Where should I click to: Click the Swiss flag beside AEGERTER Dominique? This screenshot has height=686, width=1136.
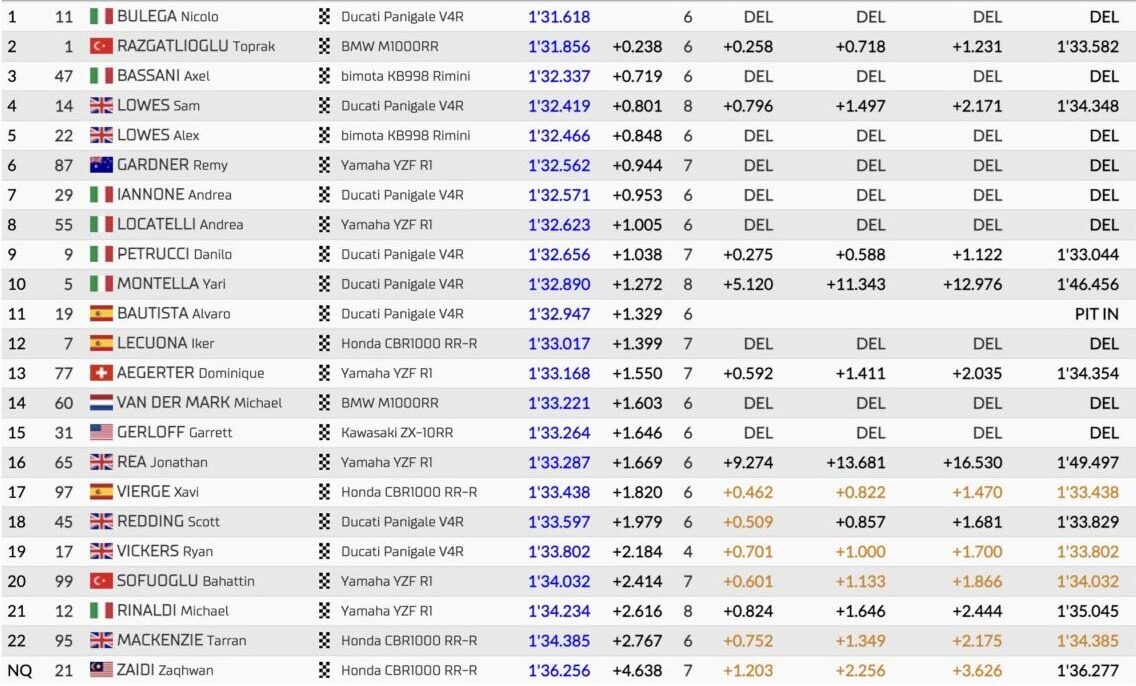pyautogui.click(x=101, y=372)
